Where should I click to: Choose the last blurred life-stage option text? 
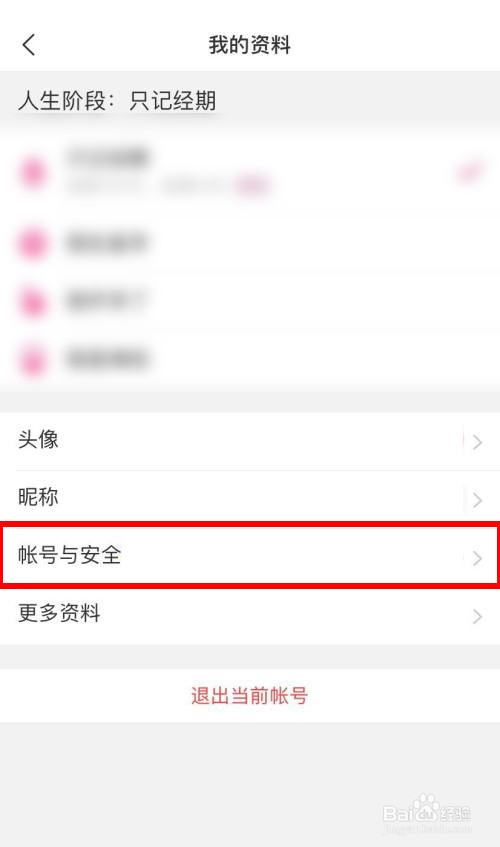107,360
